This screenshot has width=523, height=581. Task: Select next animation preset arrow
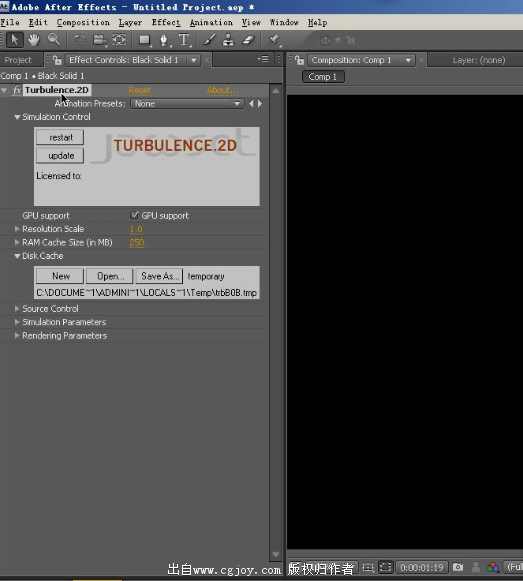(260, 103)
